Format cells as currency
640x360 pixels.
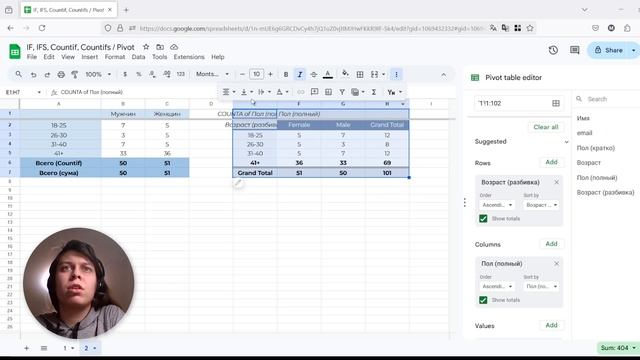[125, 74]
